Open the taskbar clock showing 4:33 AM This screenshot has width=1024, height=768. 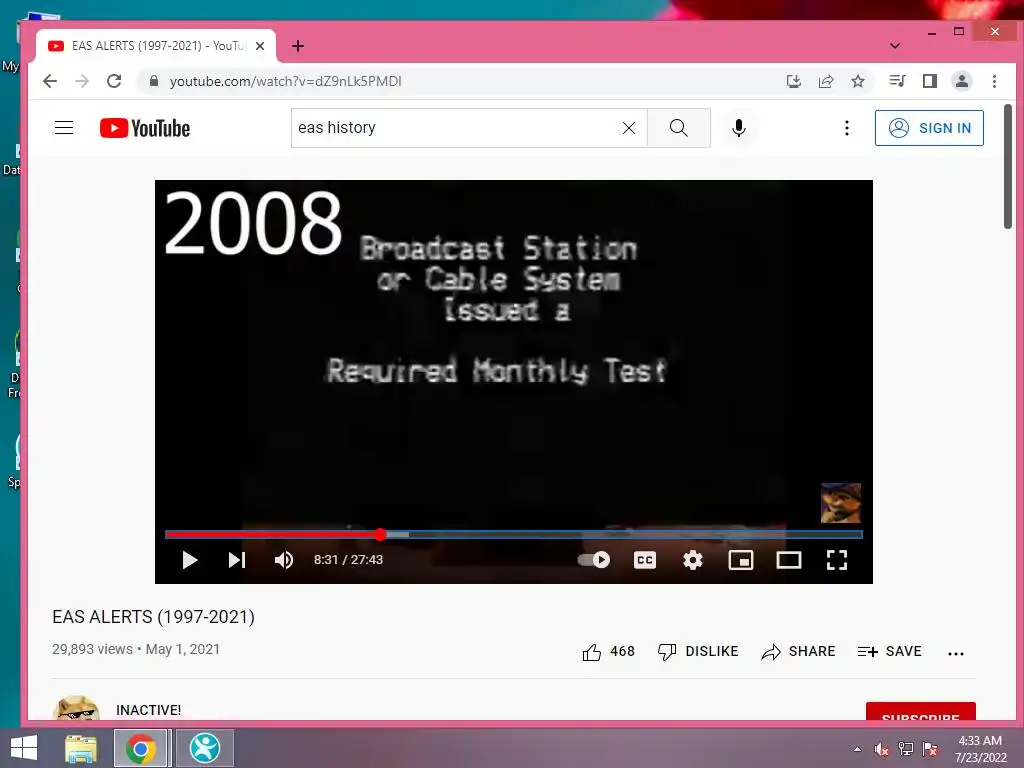click(x=980, y=748)
